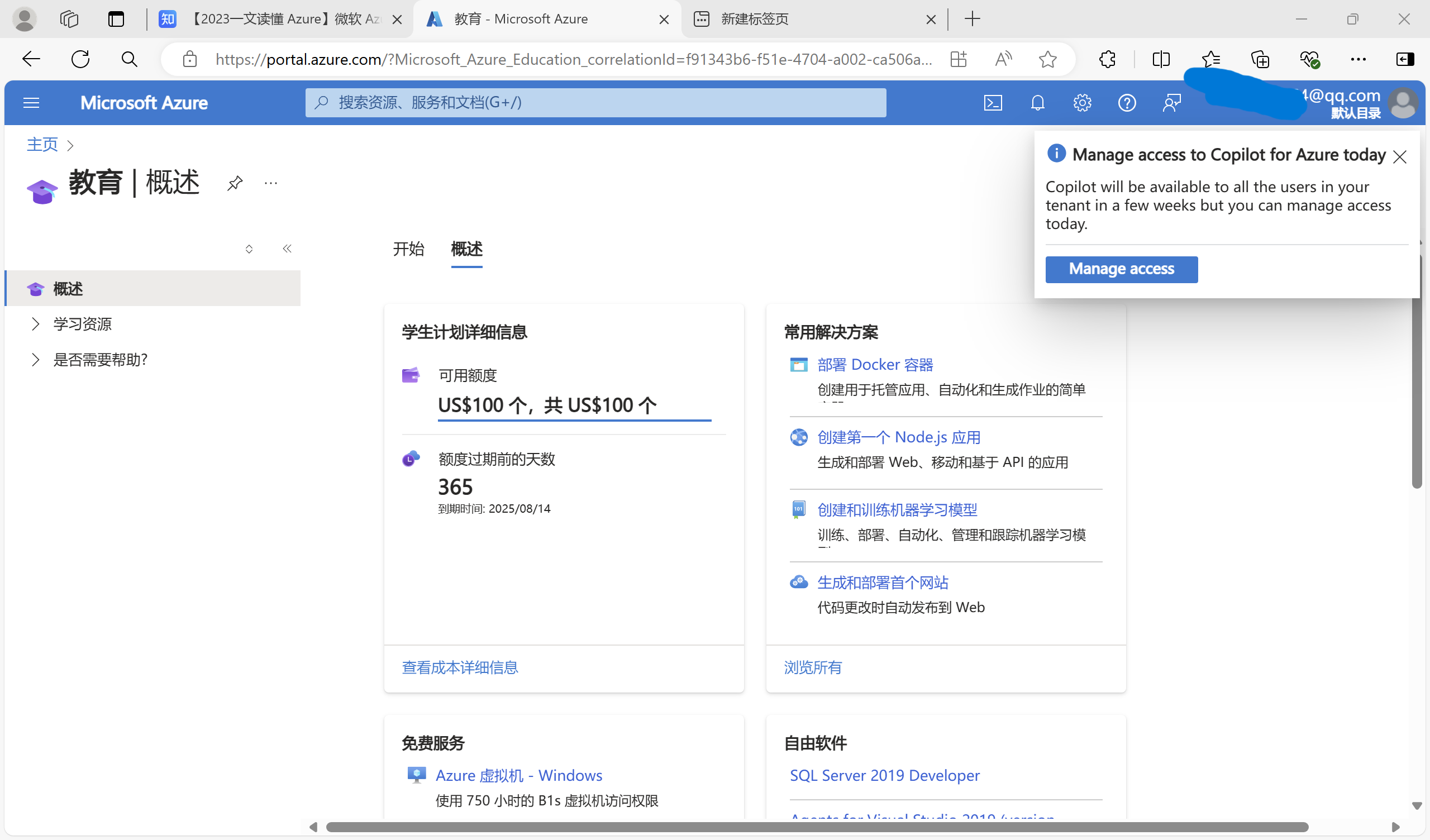Click the scroll-down arrow of the vertical scrollbar

(x=1417, y=806)
